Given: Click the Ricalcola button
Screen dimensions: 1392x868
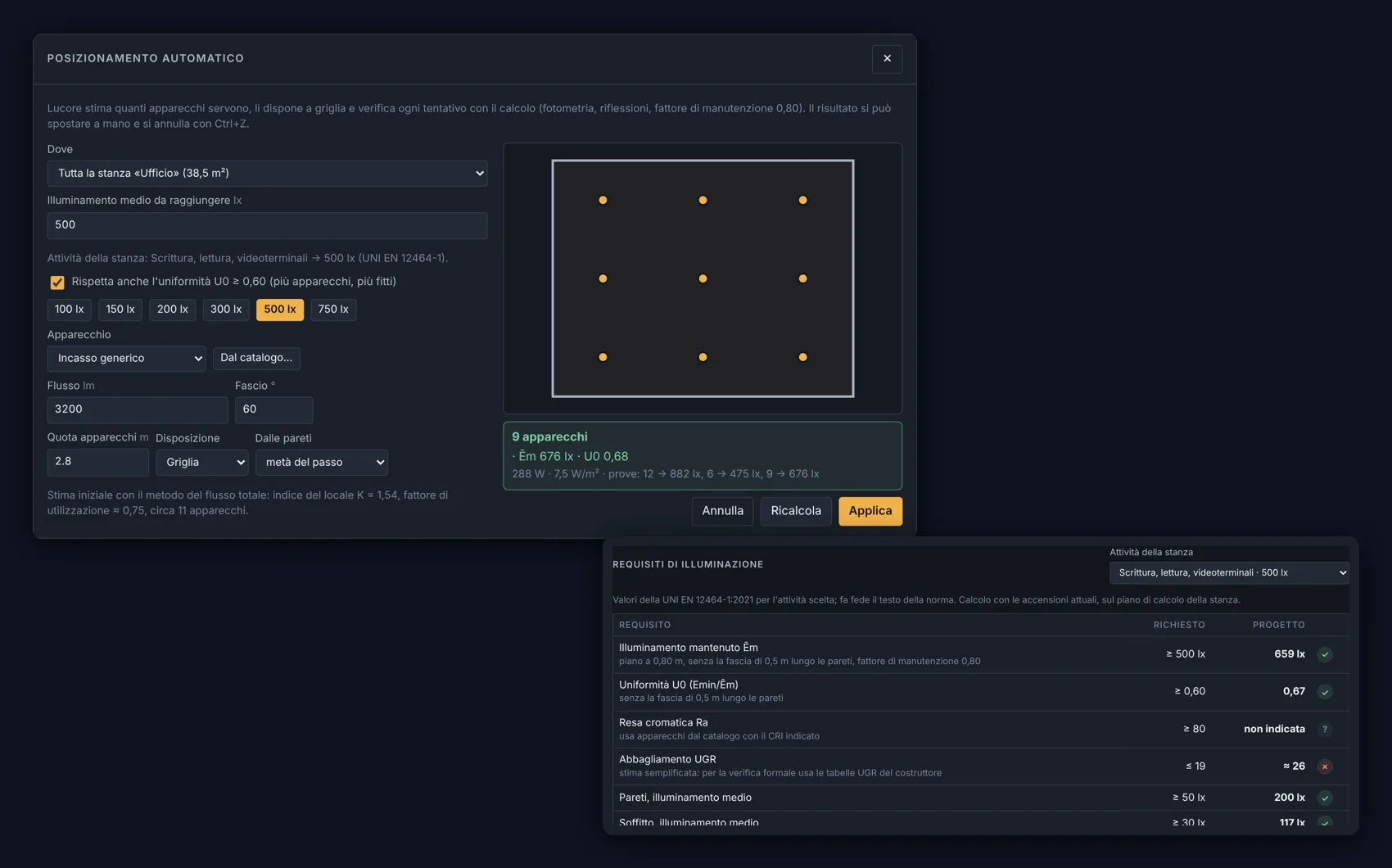Looking at the screenshot, I should [x=796, y=511].
